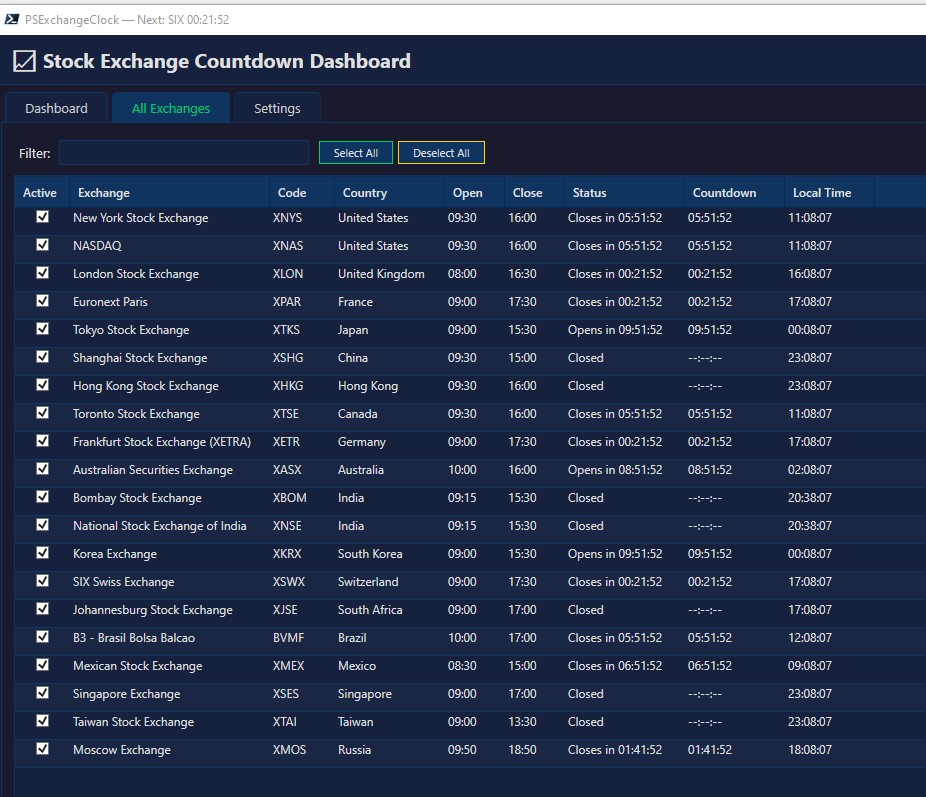926x797 pixels.
Task: Click the Tokyo 'Opens in 09:51:52' status
Action: 615,330
